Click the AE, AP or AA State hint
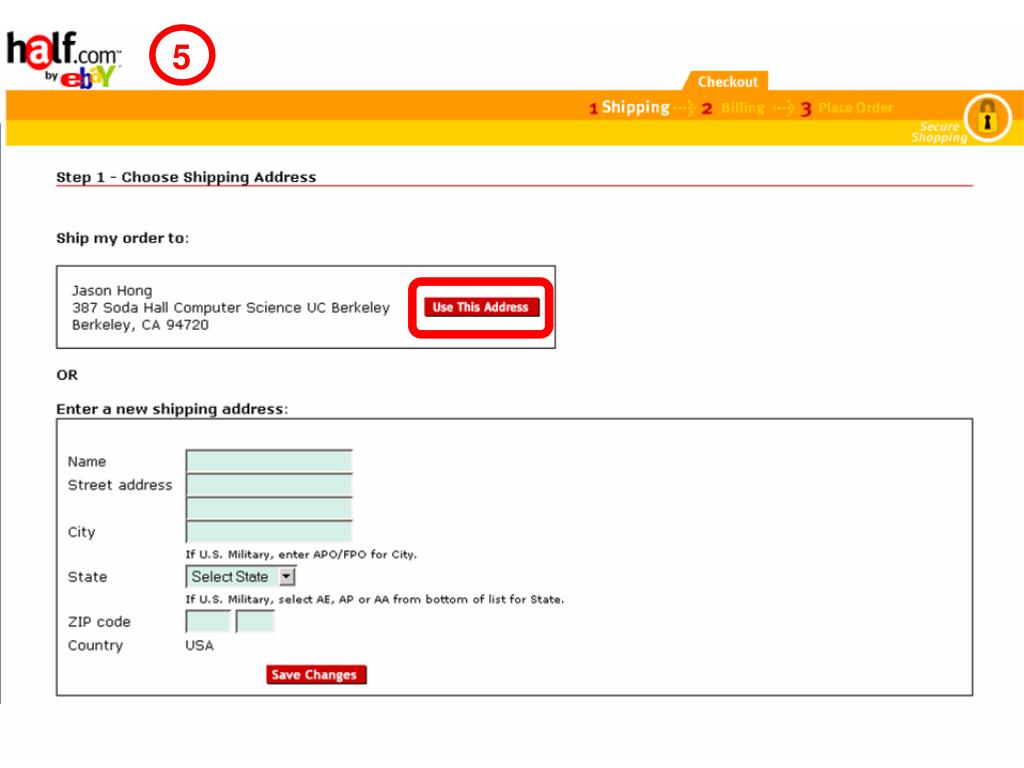 pos(375,600)
